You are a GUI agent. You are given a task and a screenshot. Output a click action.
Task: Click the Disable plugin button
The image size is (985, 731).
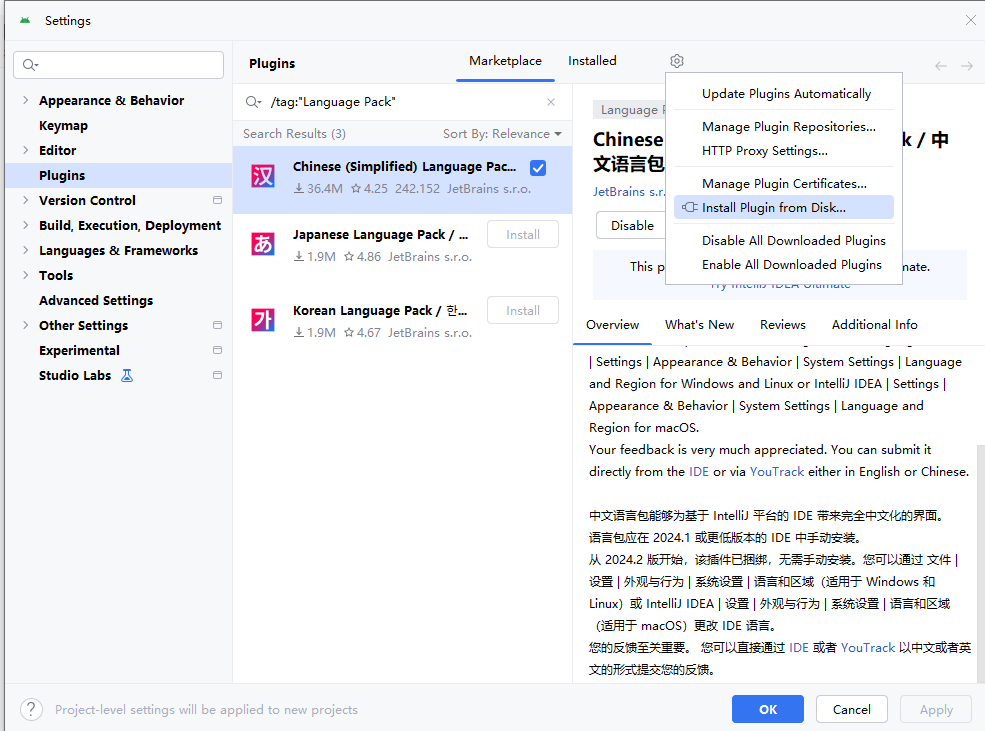click(631, 225)
